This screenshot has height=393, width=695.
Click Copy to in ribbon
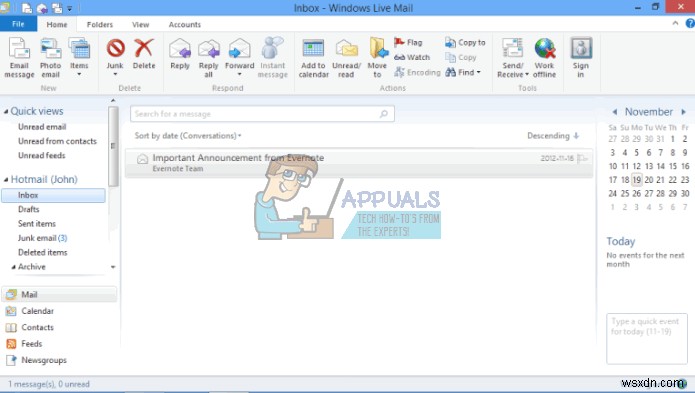click(x=465, y=43)
